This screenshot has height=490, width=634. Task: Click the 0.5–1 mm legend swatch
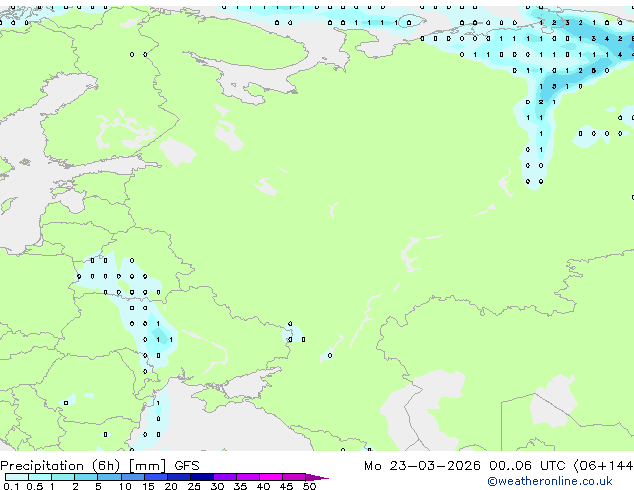coord(40,477)
